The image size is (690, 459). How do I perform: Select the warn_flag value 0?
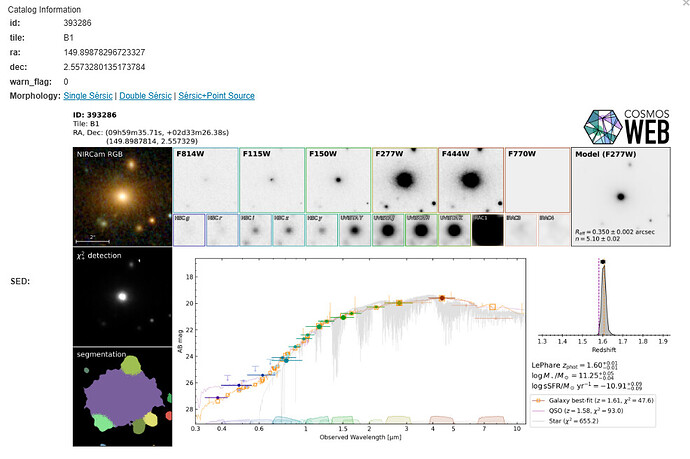coord(66,81)
